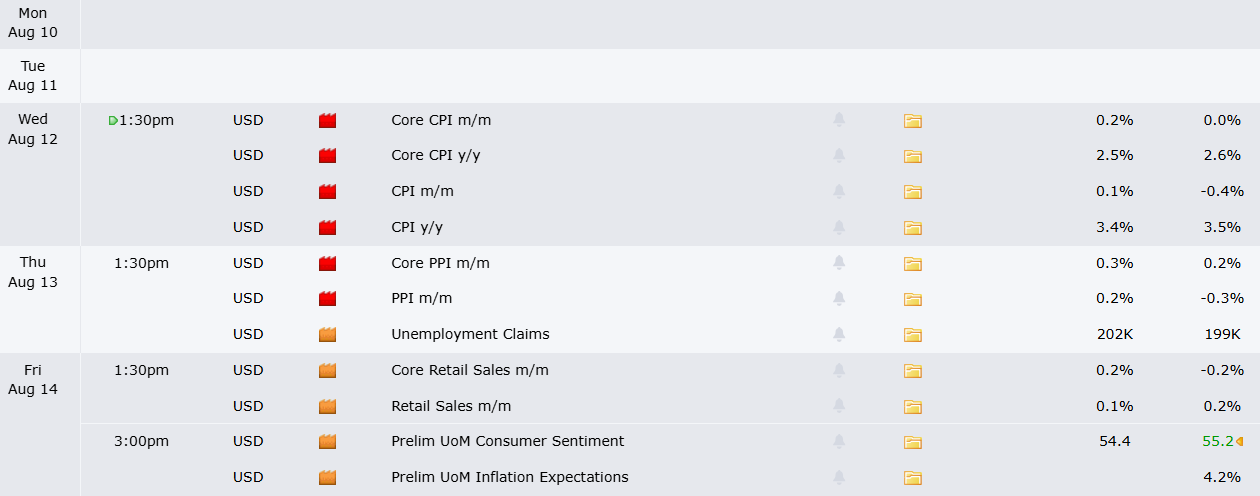Click the revised arrow beside the 55.2 value
The width and height of the screenshot is (1260, 496).
(x=1239, y=442)
